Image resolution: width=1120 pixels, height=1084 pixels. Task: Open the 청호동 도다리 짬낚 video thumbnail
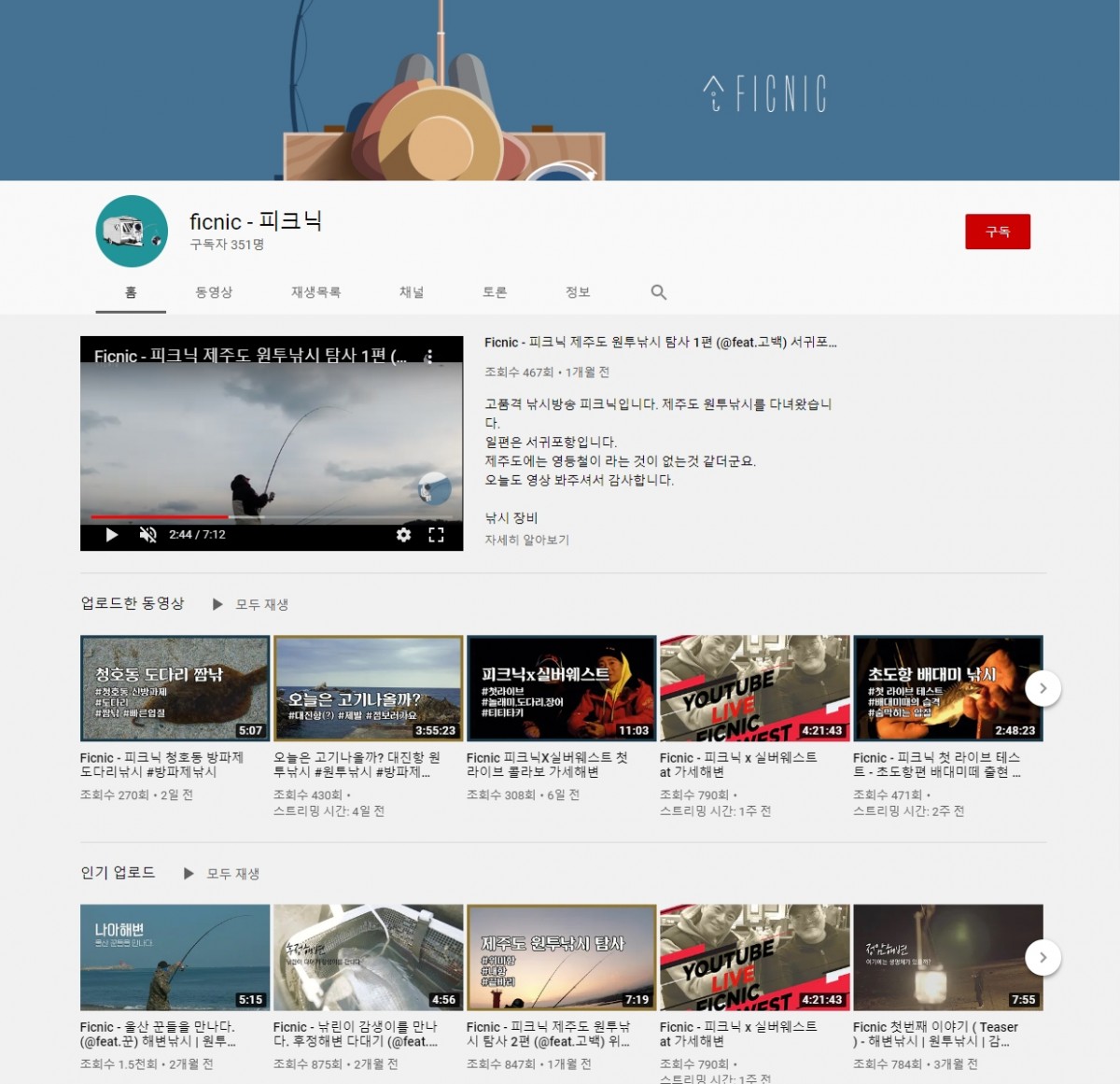pos(175,688)
